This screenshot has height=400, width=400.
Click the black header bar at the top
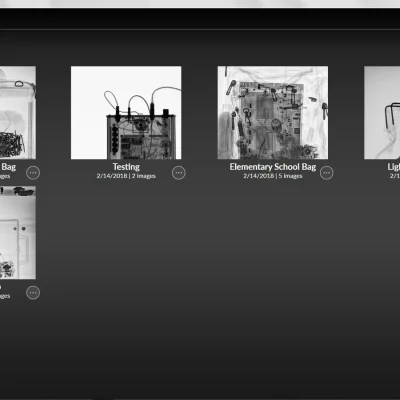pyautogui.click(x=200, y=19)
